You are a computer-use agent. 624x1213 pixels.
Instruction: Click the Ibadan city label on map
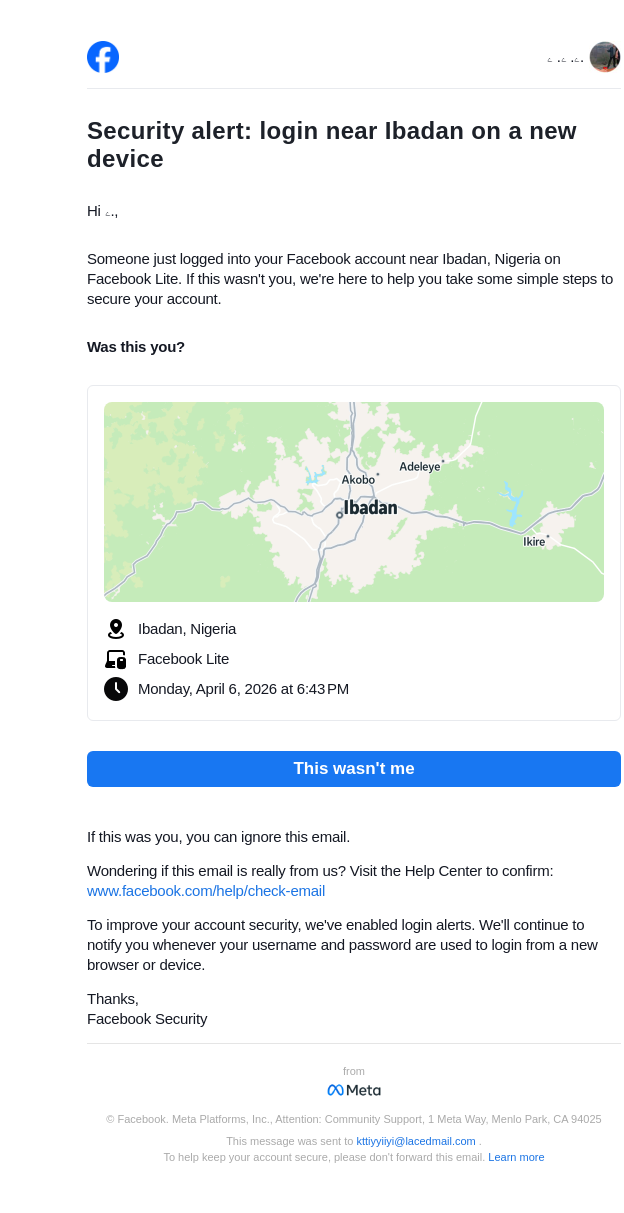coord(370,508)
